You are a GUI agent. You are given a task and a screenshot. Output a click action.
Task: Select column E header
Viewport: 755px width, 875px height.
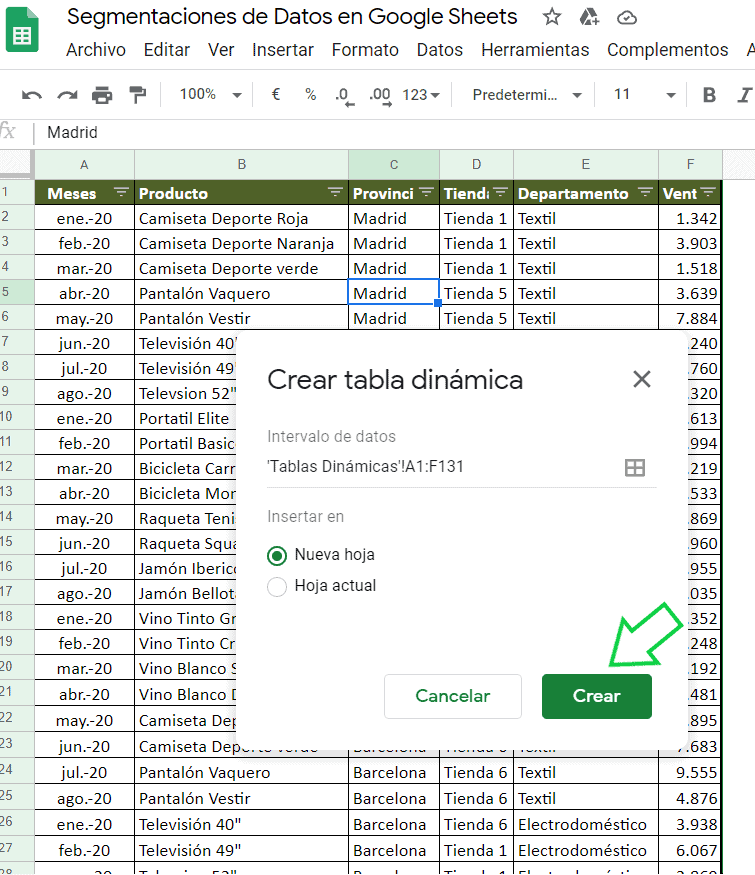586,165
